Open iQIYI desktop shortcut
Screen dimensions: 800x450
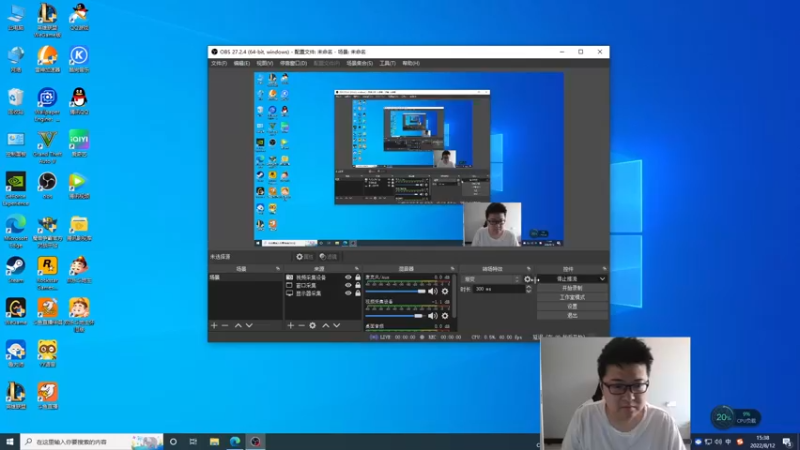pos(79,143)
